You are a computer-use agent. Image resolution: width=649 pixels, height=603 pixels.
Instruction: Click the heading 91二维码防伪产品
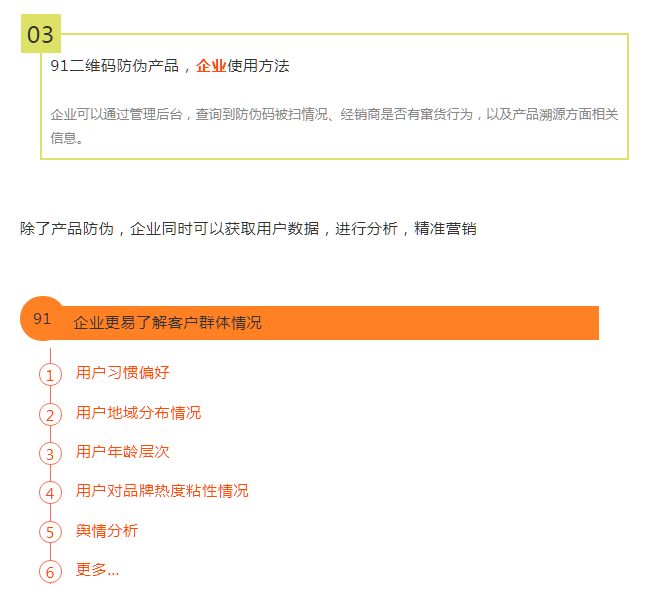115,66
